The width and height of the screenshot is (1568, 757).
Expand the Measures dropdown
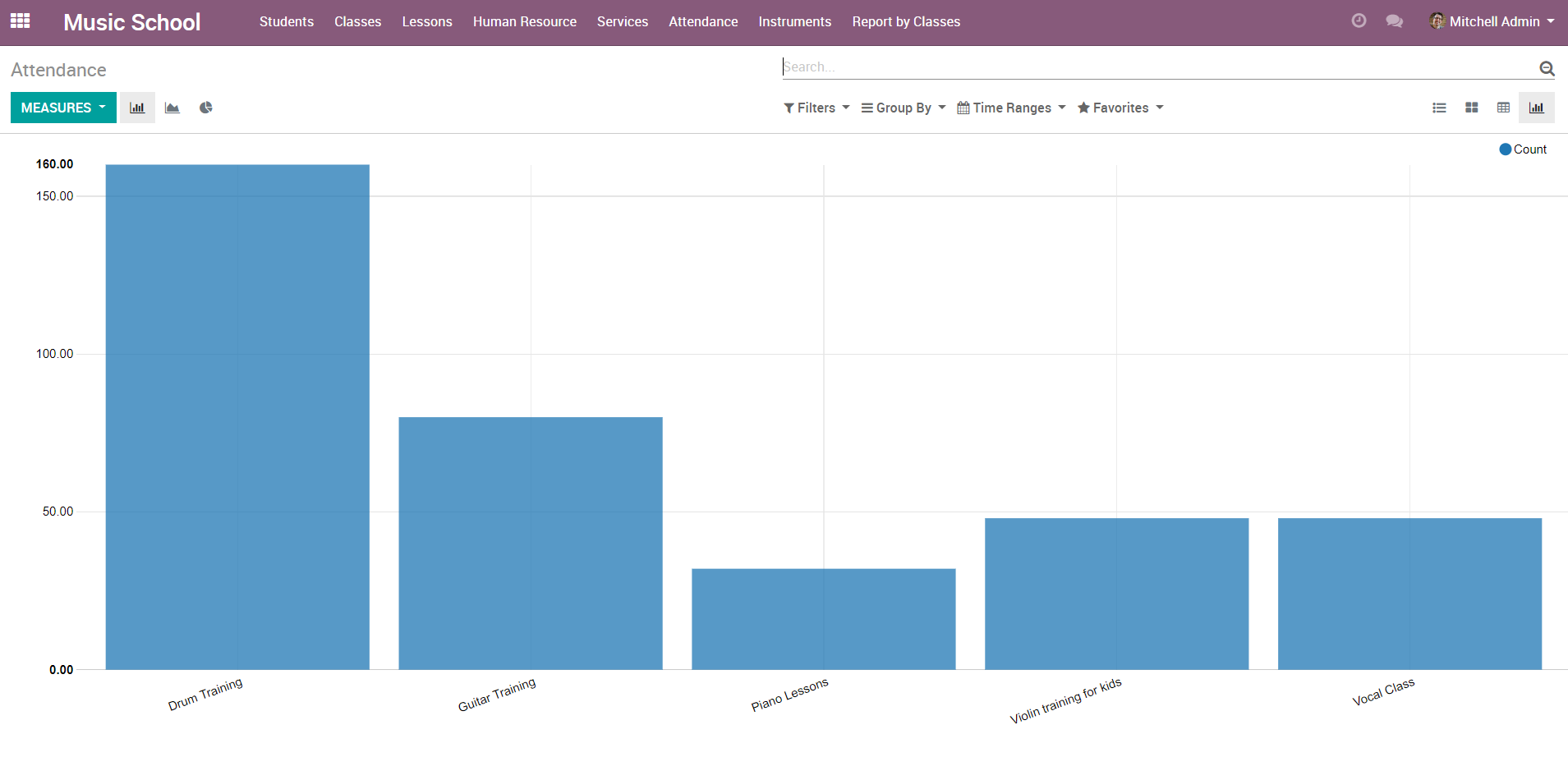[63, 108]
